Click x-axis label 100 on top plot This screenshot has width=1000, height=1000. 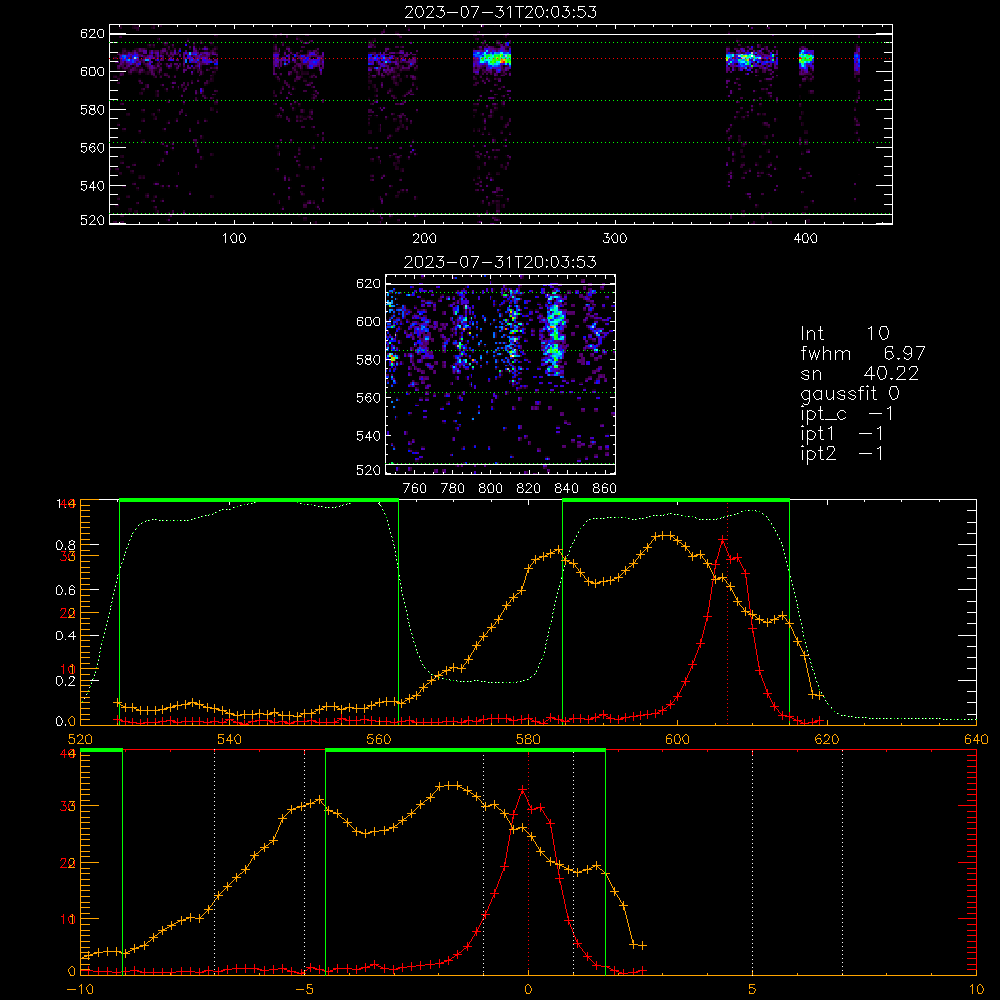233,239
